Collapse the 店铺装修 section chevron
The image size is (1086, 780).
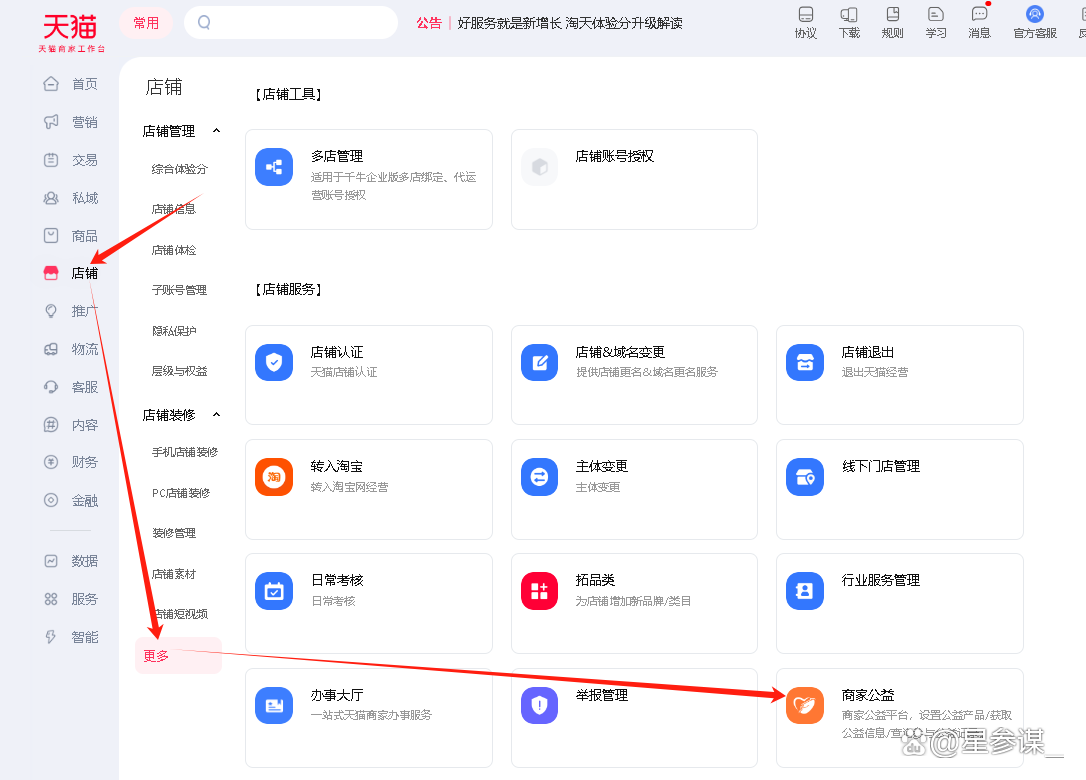click(x=217, y=415)
